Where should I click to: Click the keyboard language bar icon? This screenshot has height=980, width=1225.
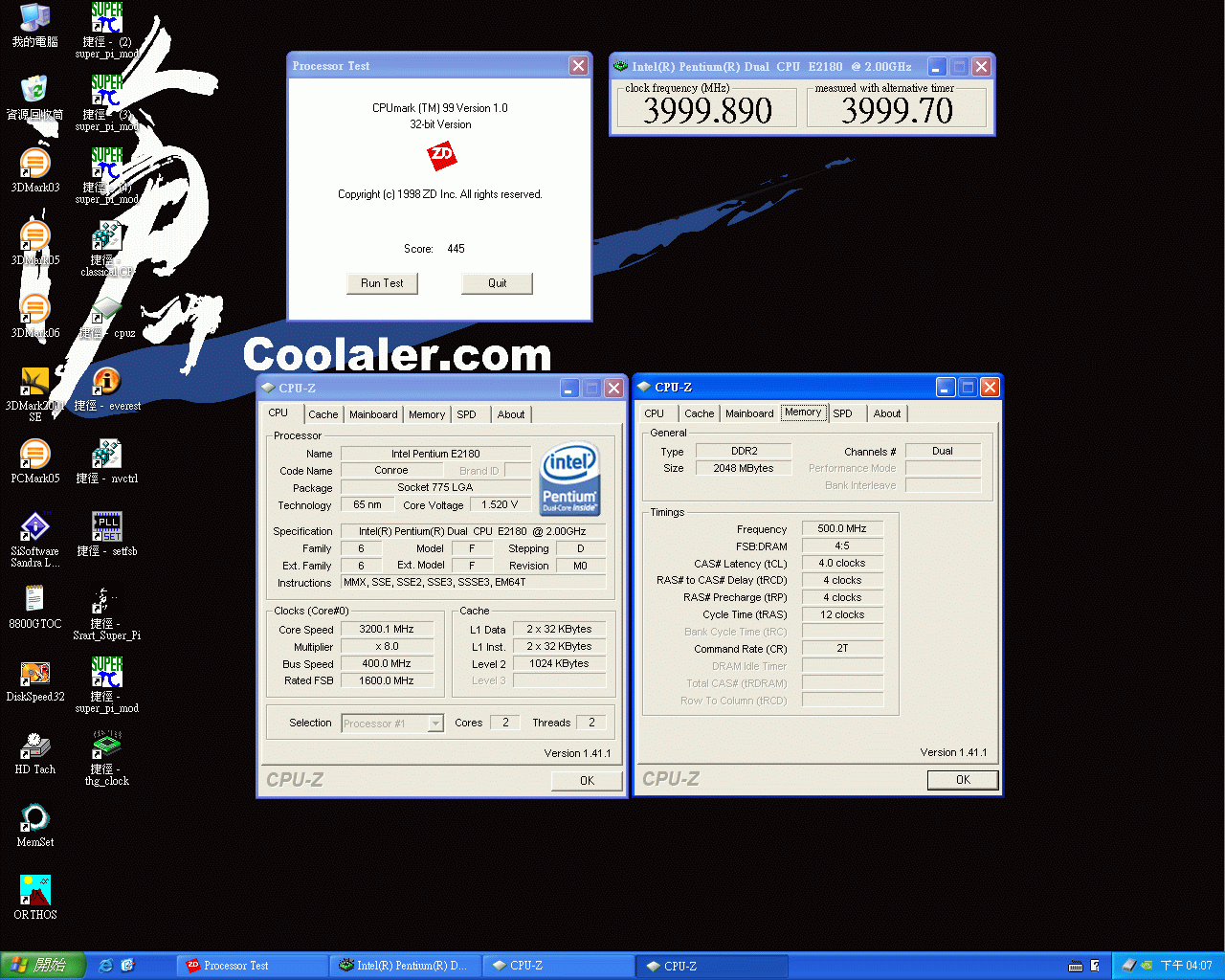click(x=1076, y=966)
